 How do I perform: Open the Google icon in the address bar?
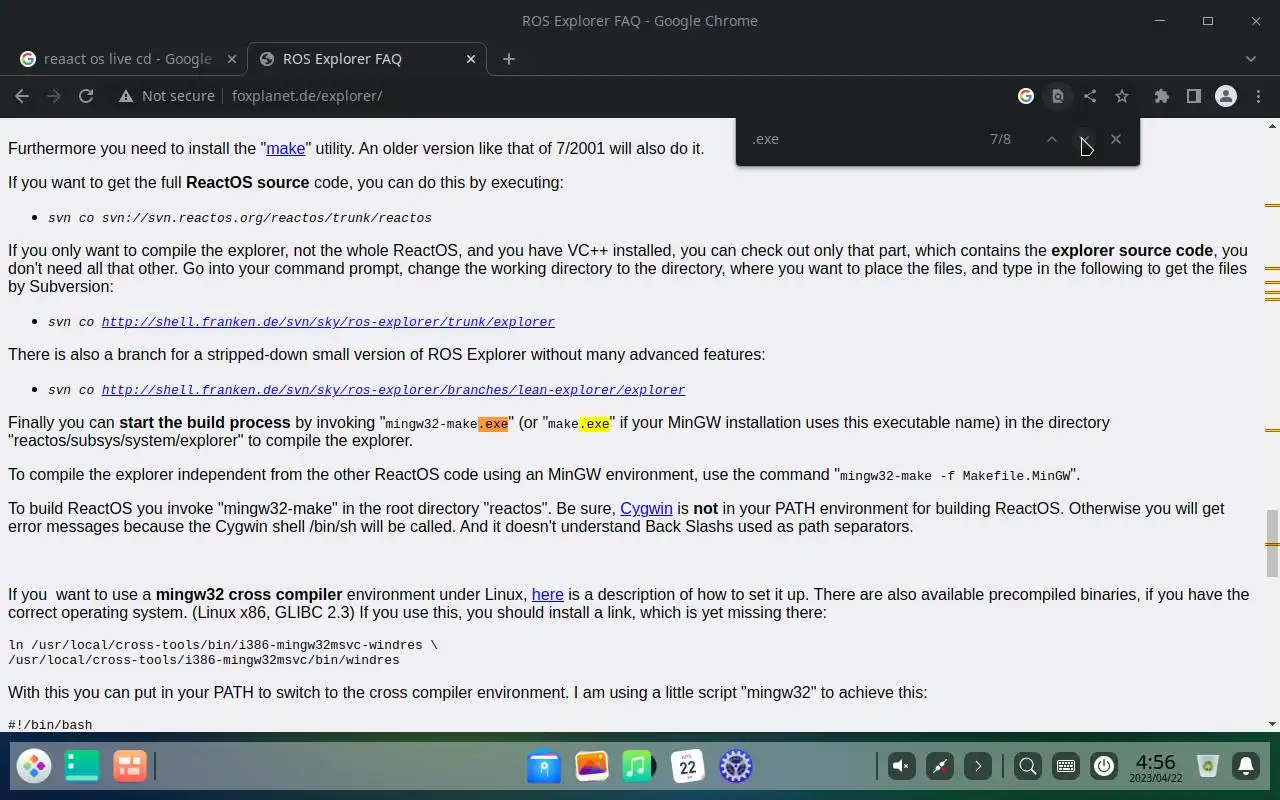click(1026, 96)
